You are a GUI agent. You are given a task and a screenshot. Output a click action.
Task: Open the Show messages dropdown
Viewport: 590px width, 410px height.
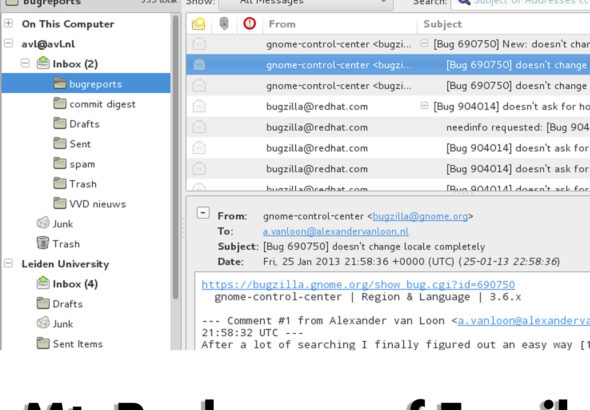(306, 4)
